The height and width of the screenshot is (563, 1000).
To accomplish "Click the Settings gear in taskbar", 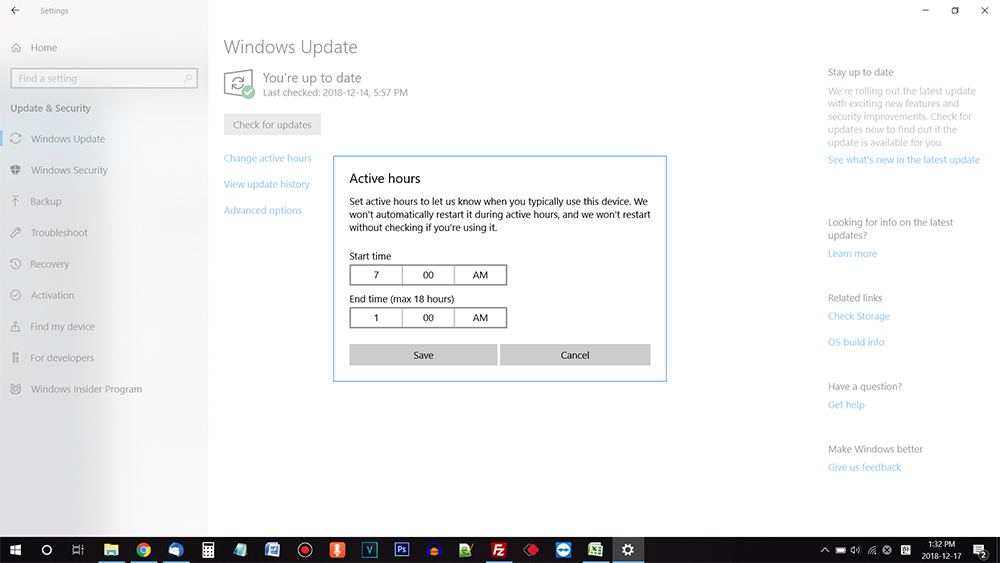I will 628,550.
